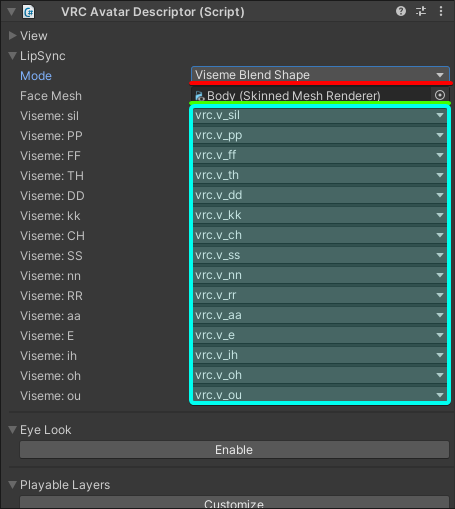The height and width of the screenshot is (509, 455).
Task: Click the C# script icon in header
Action: point(29,12)
